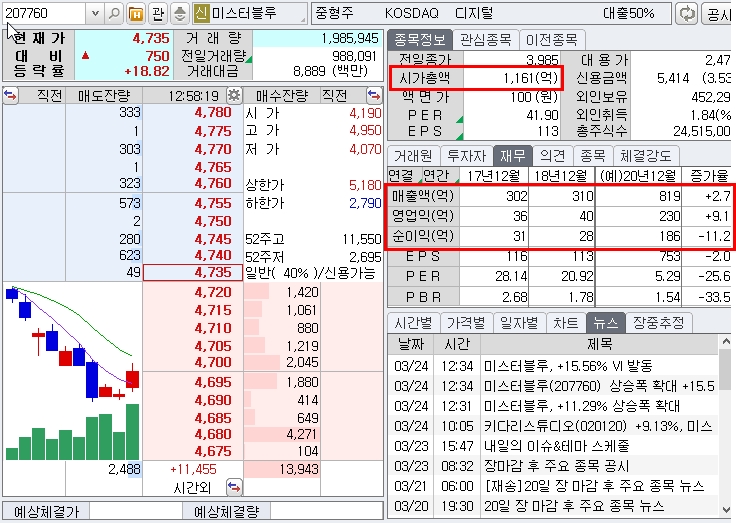The image size is (736, 523).
Task: Click the mini candlestick chart thumbnail
Action: point(72,372)
